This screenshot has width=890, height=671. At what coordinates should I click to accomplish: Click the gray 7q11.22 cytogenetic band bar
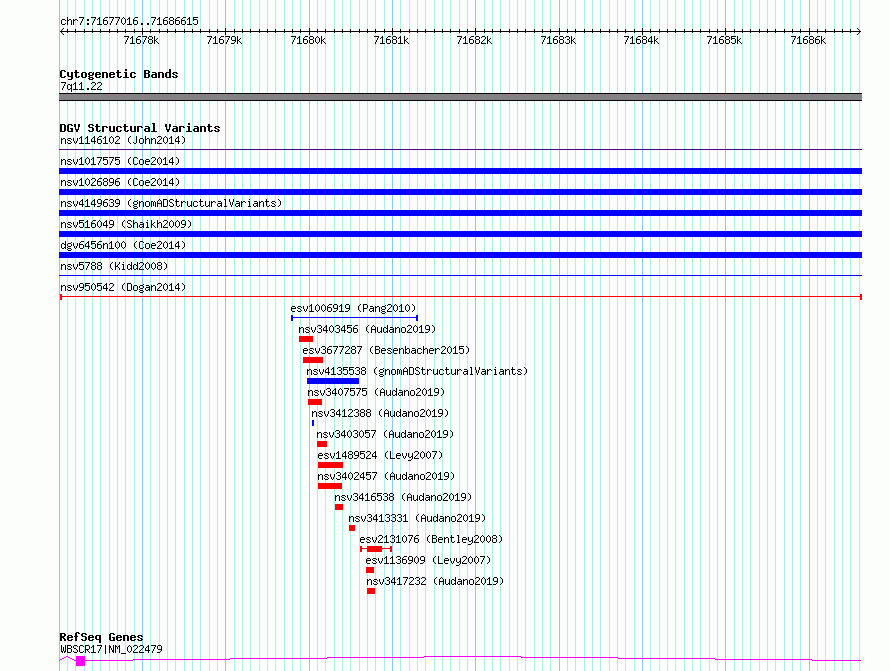[460, 97]
